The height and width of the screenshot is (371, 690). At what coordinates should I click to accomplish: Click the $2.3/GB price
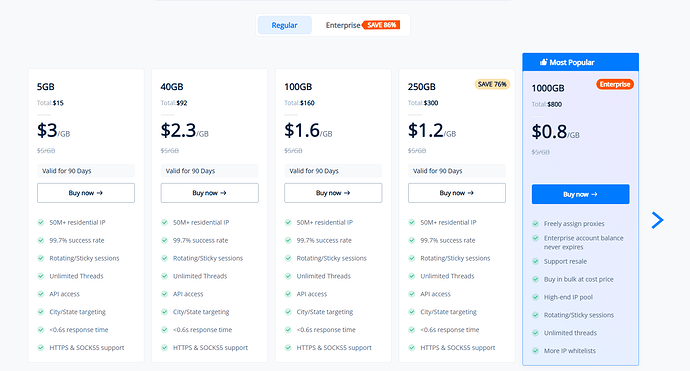pyautogui.click(x=184, y=131)
